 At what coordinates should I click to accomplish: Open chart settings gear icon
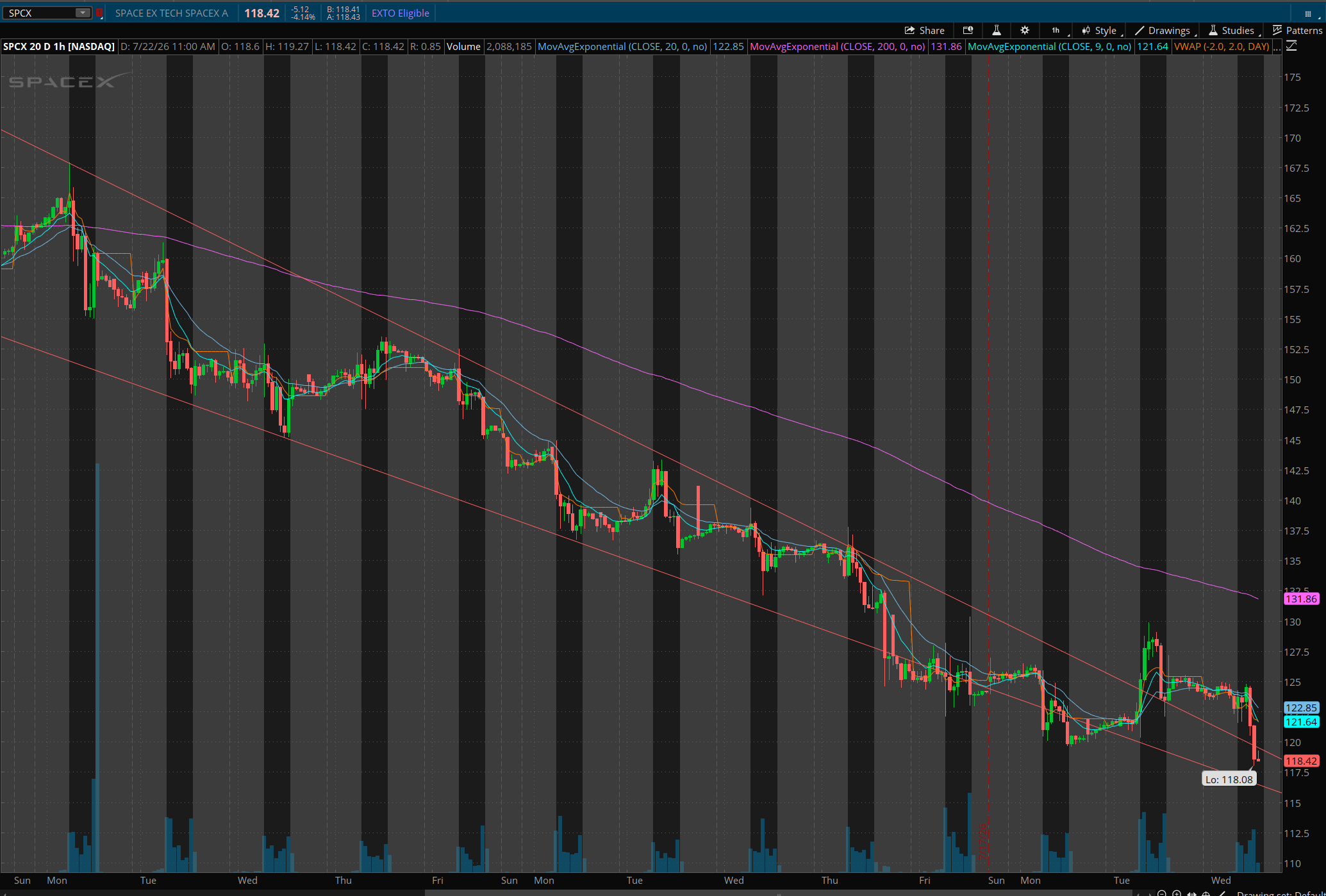point(1025,30)
